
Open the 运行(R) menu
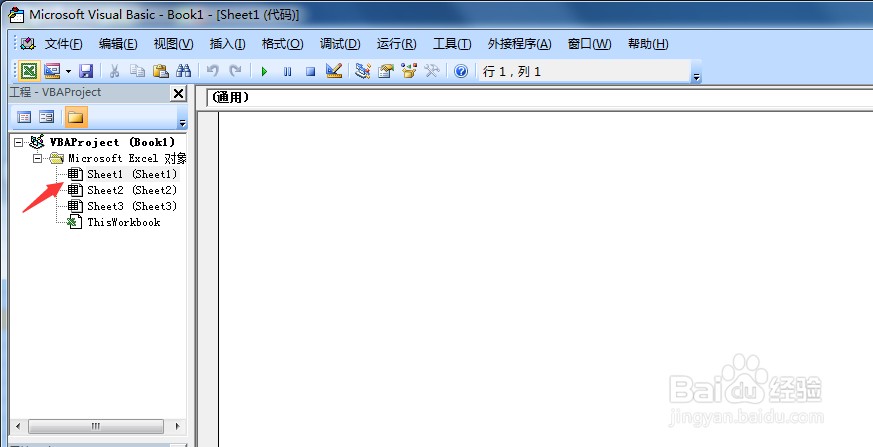[396, 44]
